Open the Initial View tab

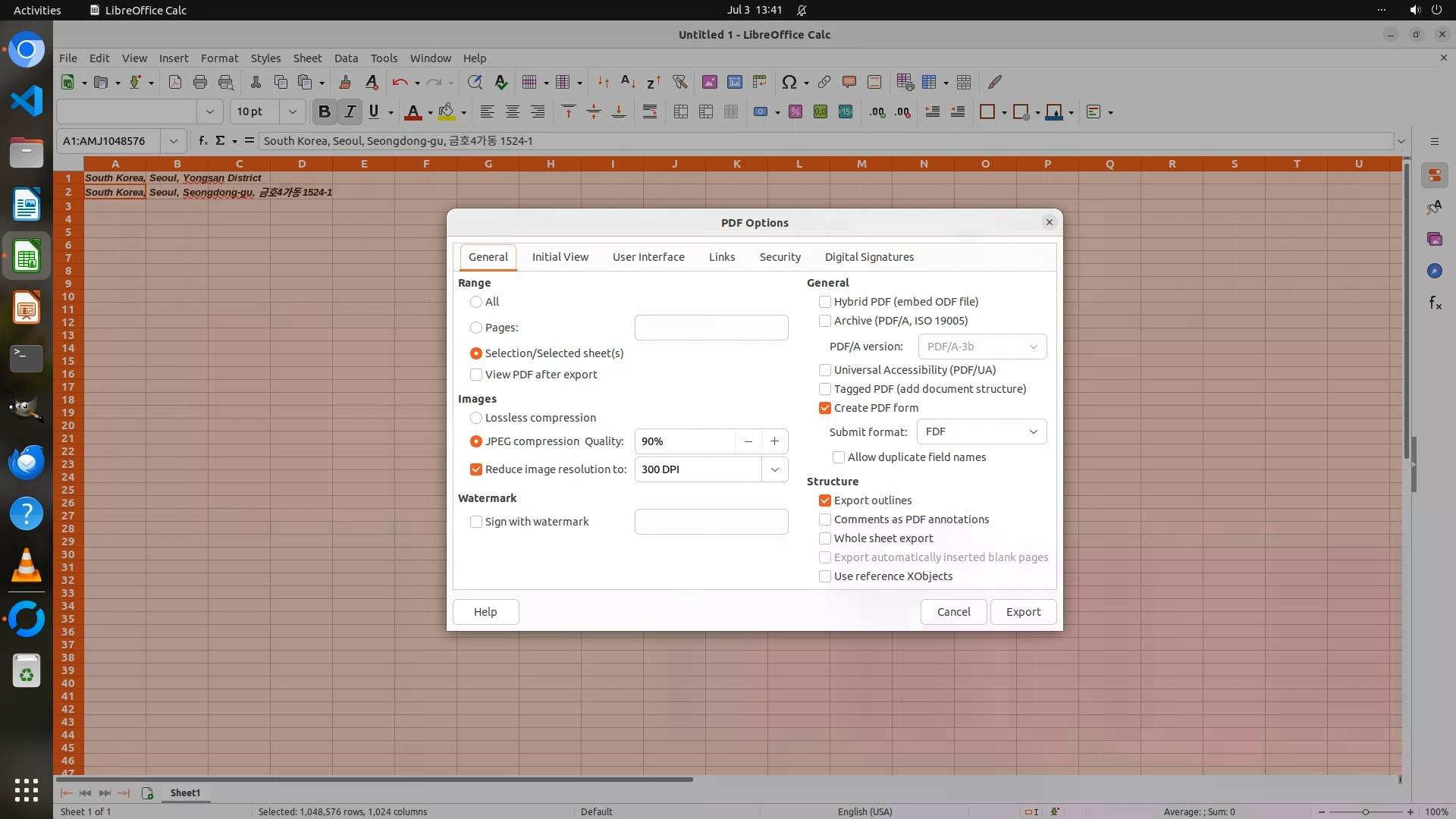560,257
